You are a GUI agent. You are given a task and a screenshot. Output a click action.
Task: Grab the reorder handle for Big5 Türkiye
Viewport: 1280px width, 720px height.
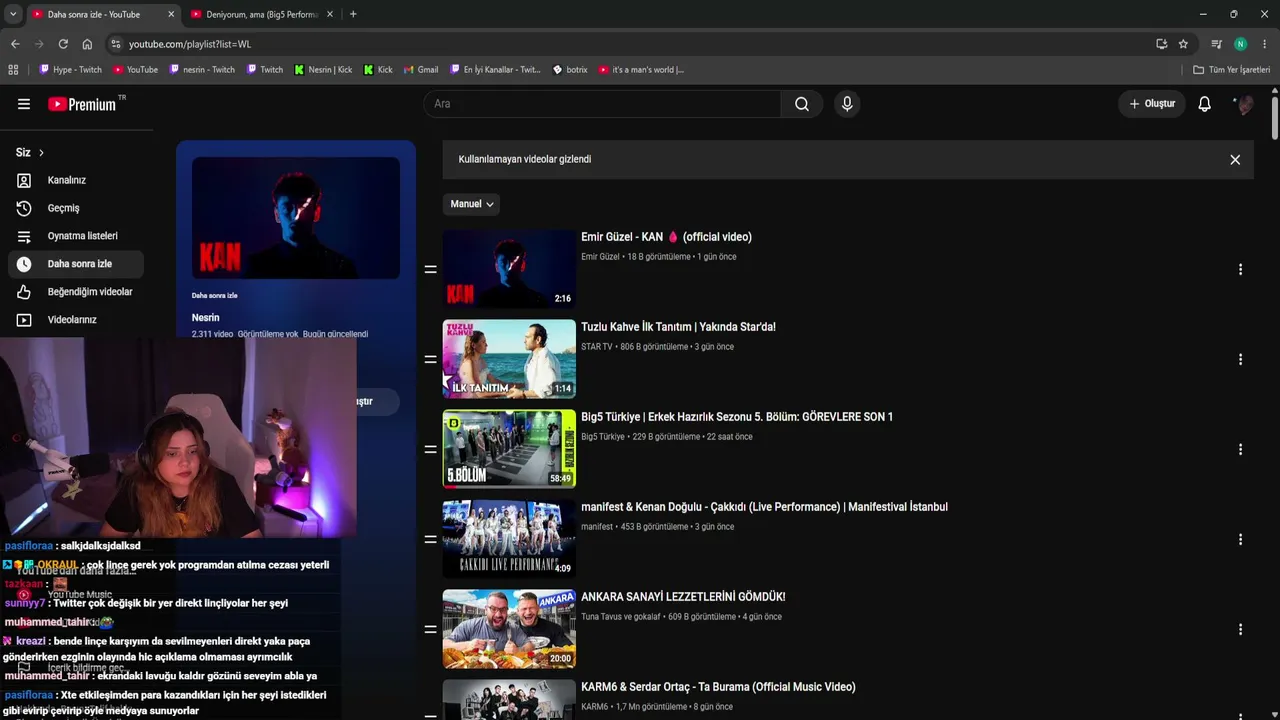[431, 449]
